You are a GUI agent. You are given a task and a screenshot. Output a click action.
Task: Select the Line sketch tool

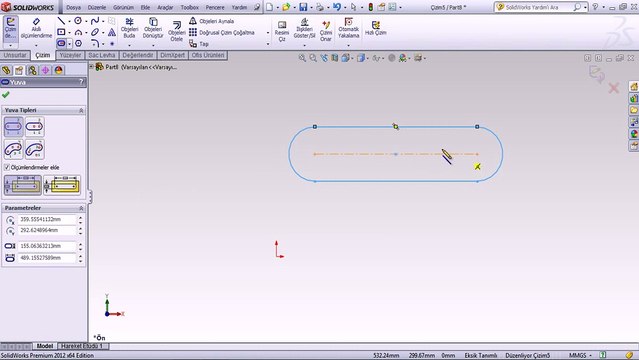click(61, 21)
